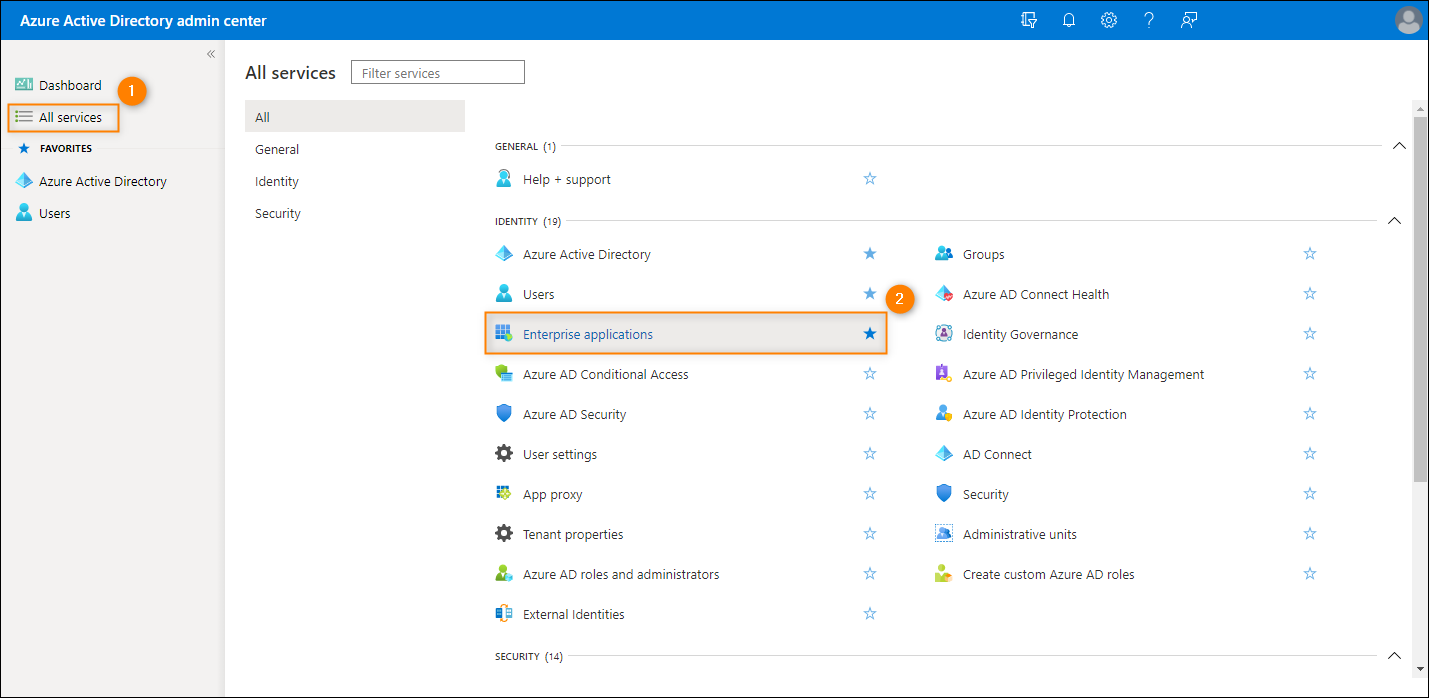Image resolution: width=1429 pixels, height=698 pixels.
Task: Click the Users icon in the sidebar
Action: click(24, 213)
